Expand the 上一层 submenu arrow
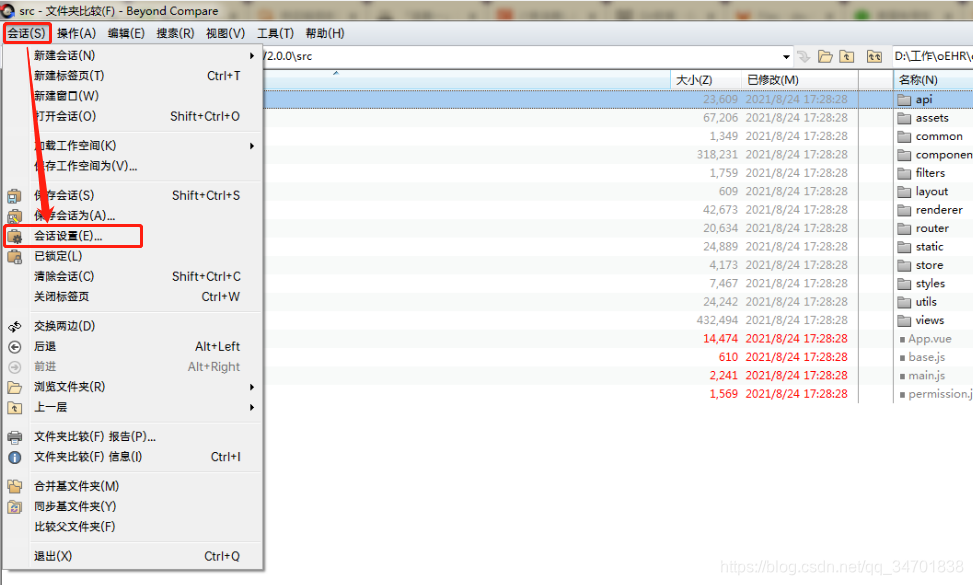The image size is (973, 585). 252,408
